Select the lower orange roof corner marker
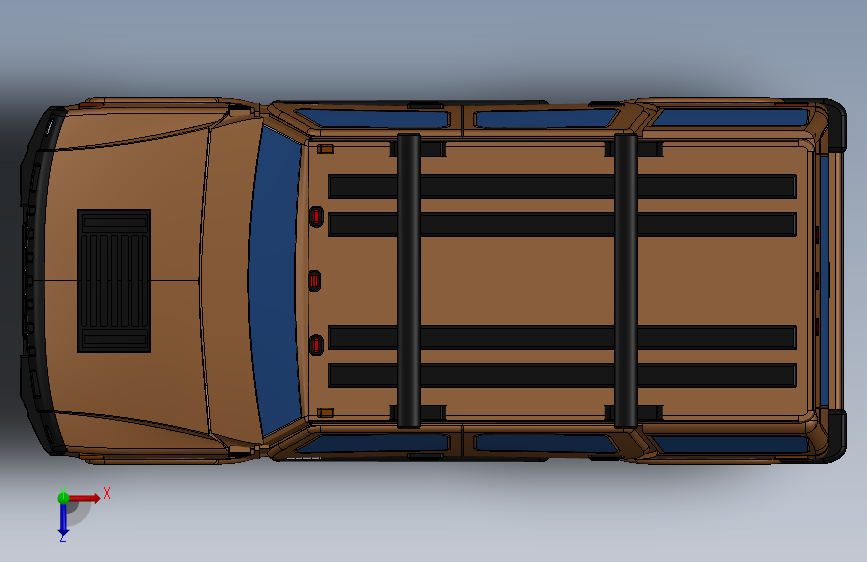 (325, 413)
